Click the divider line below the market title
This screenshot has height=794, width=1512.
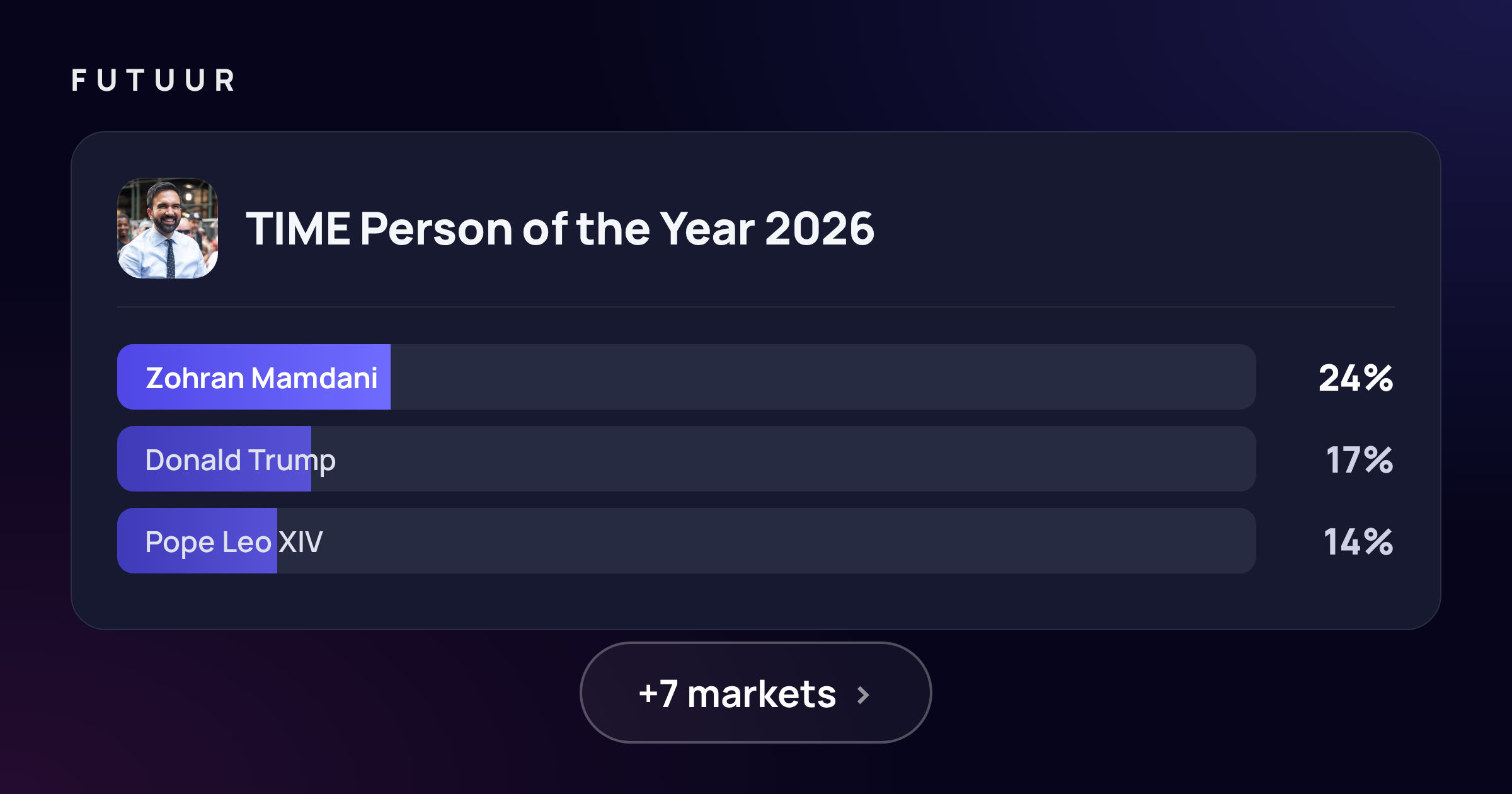(x=756, y=307)
